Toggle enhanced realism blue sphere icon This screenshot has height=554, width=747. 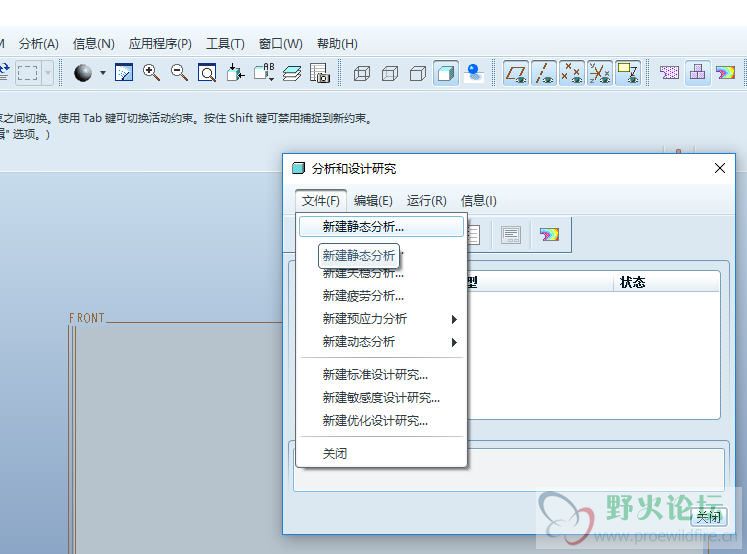(x=474, y=73)
